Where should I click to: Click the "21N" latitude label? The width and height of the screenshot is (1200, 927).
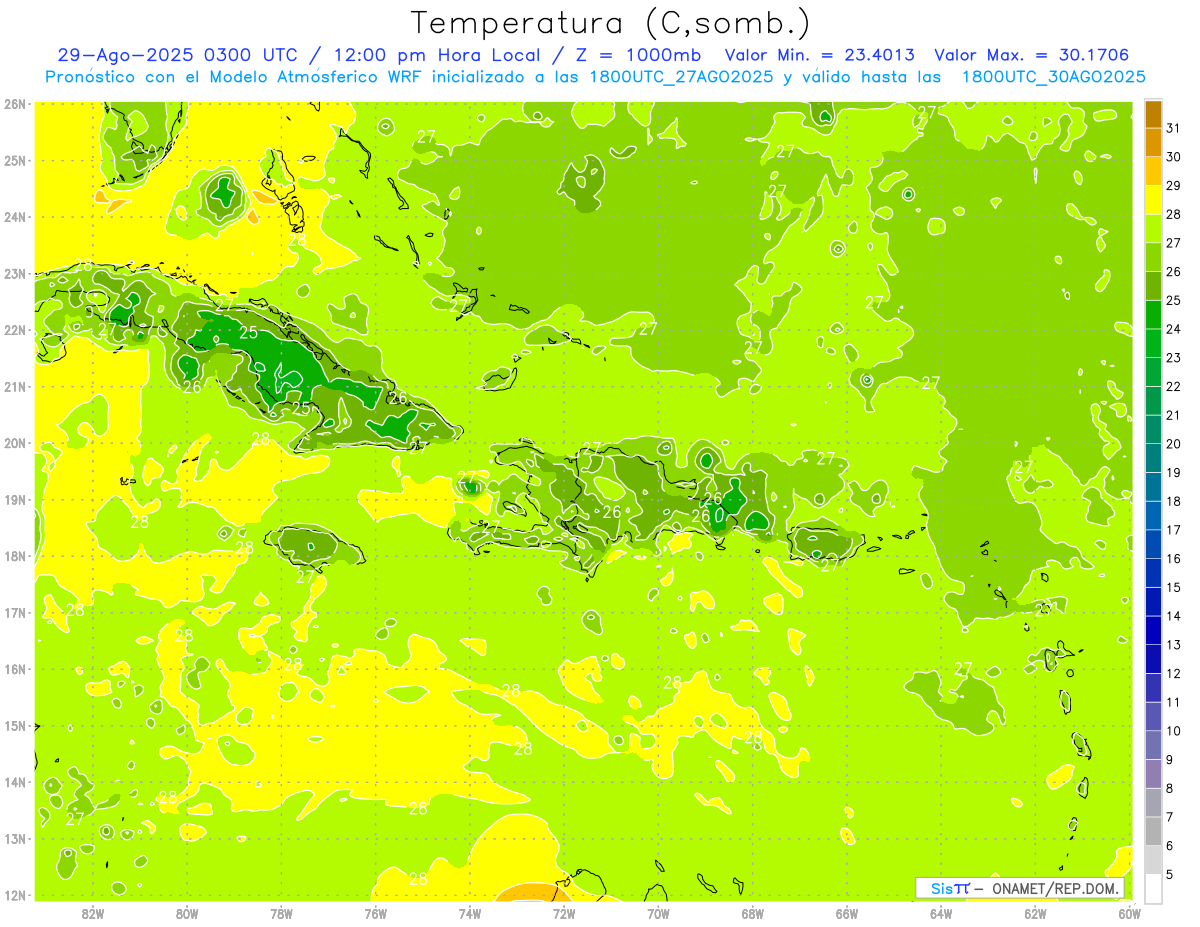click(14, 386)
